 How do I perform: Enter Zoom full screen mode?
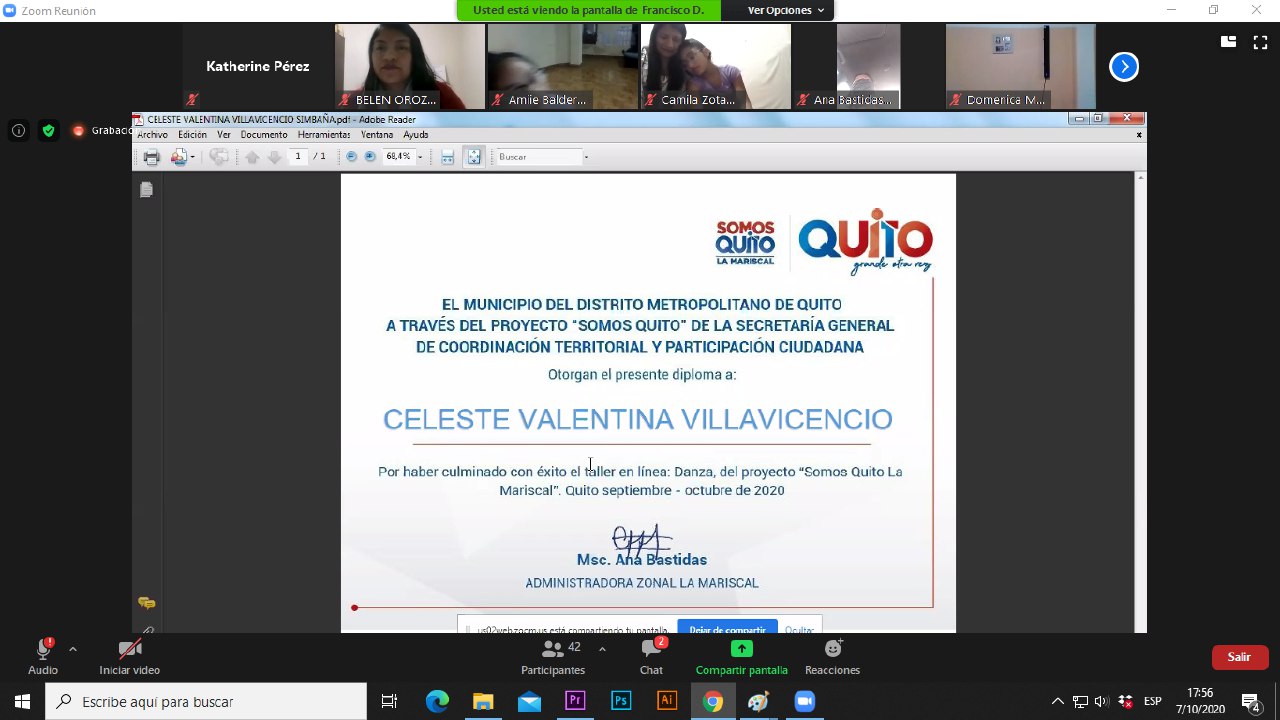coord(1259,42)
